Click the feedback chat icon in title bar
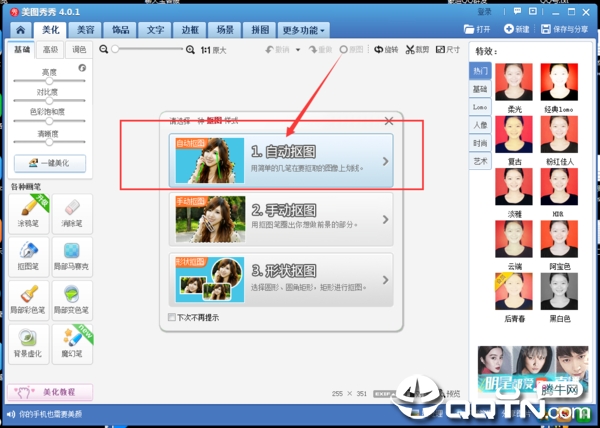Screen dimensions: 600x428 point(517,11)
